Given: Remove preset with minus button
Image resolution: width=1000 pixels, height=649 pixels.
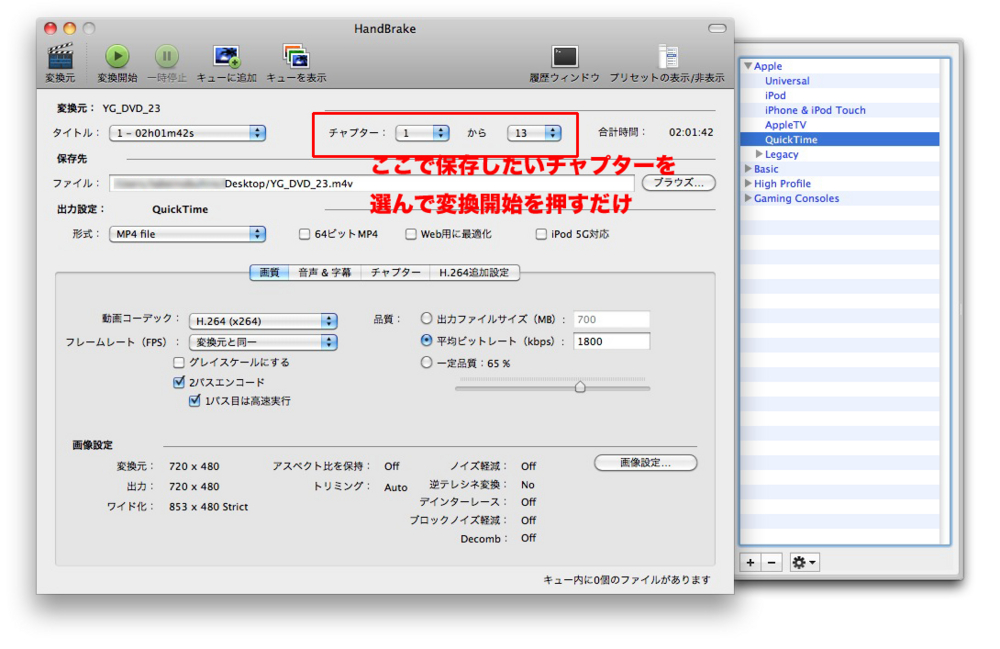Looking at the screenshot, I should coord(772,562).
